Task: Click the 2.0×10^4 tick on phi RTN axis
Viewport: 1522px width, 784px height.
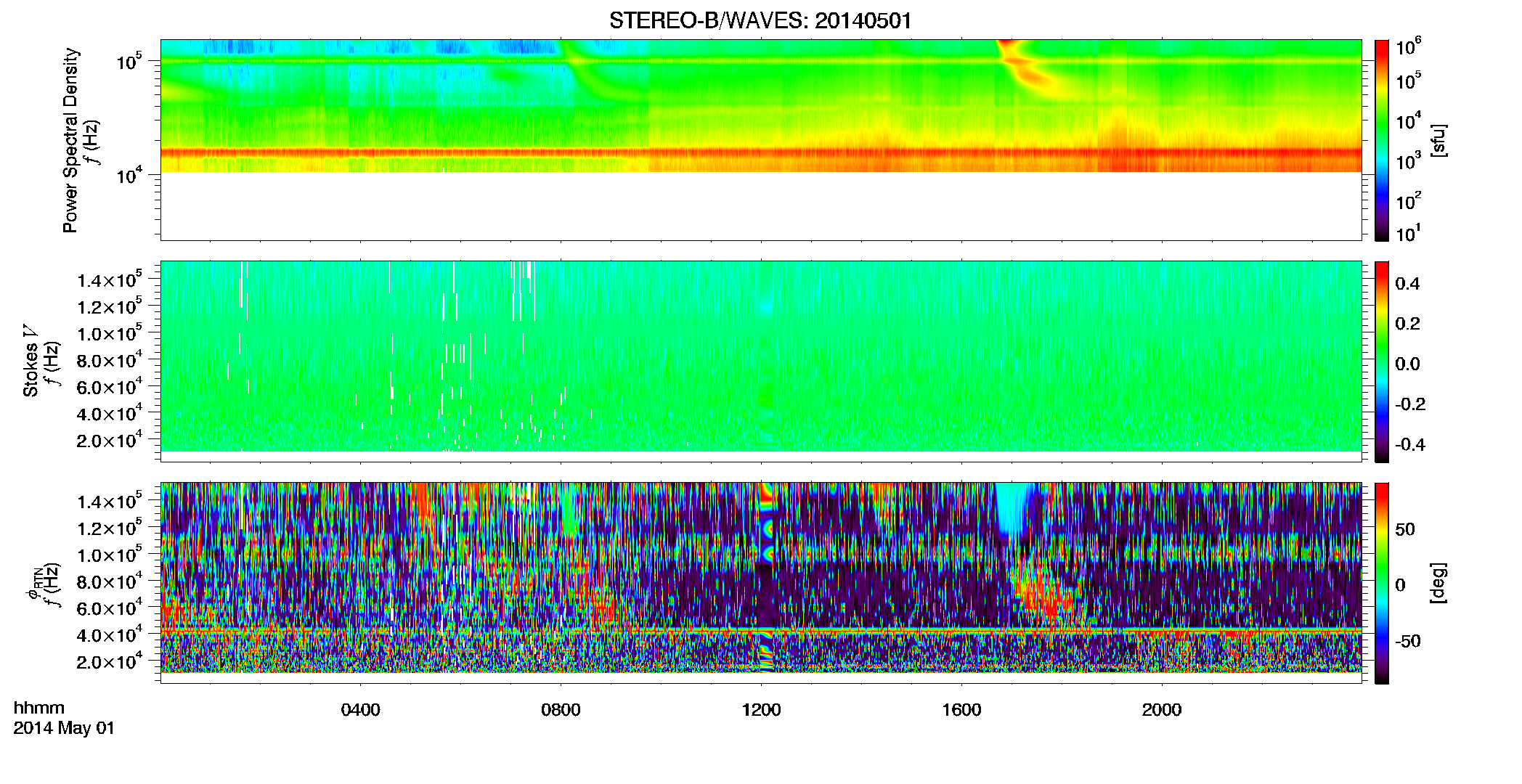Action: pos(110,661)
